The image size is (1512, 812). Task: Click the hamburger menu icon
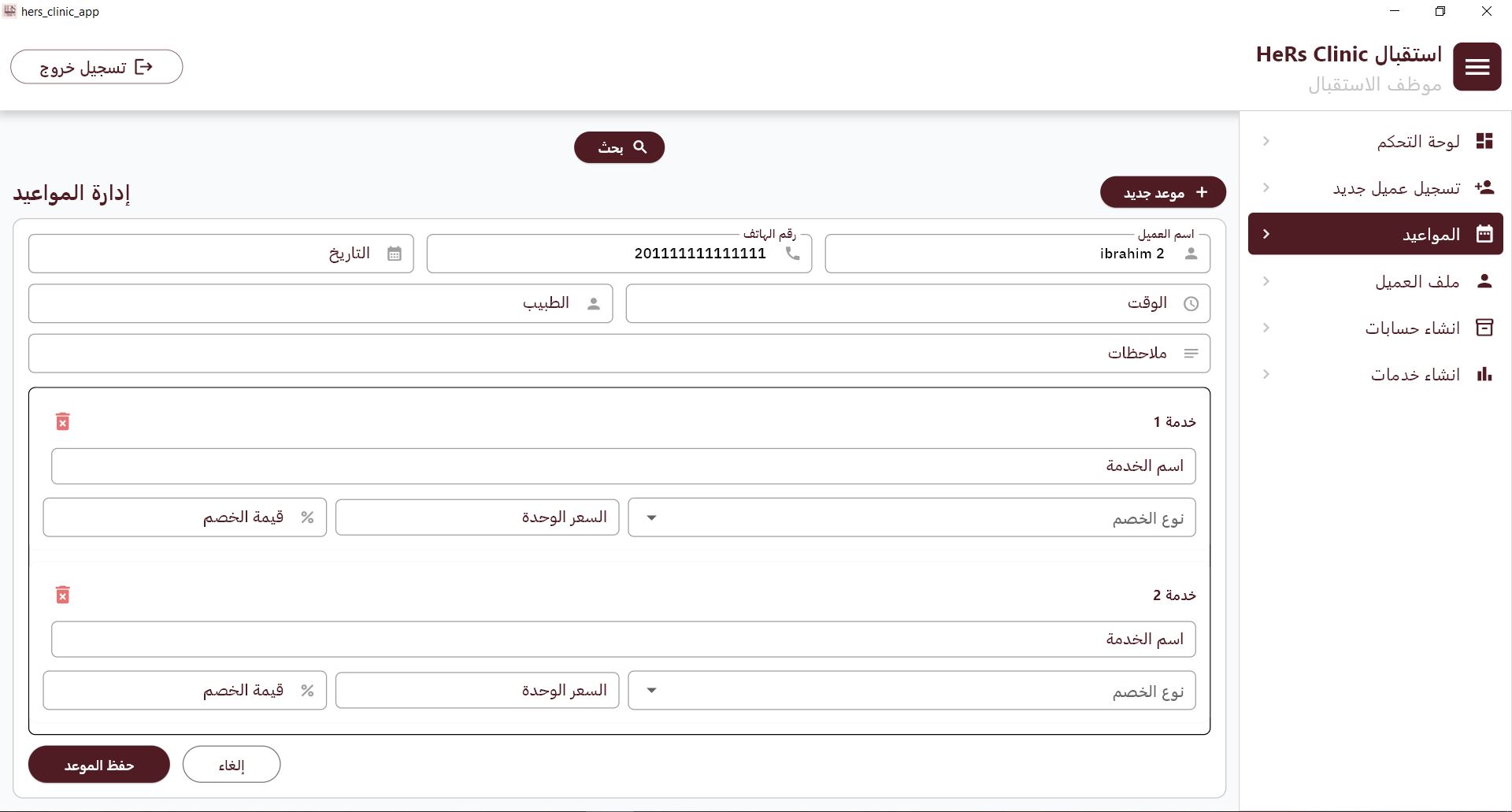pyautogui.click(x=1477, y=67)
